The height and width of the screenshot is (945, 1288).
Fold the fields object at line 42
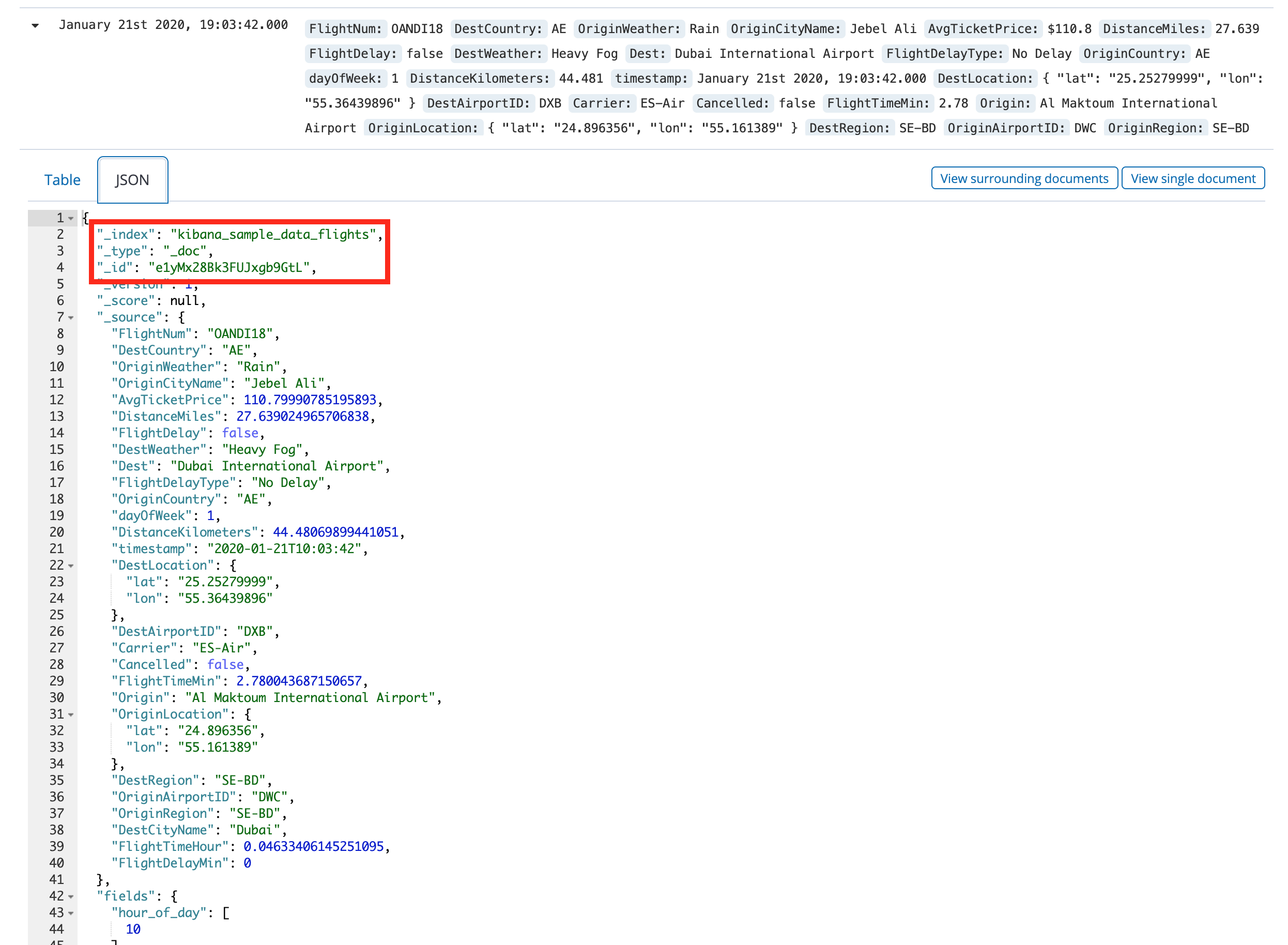[x=71, y=896]
